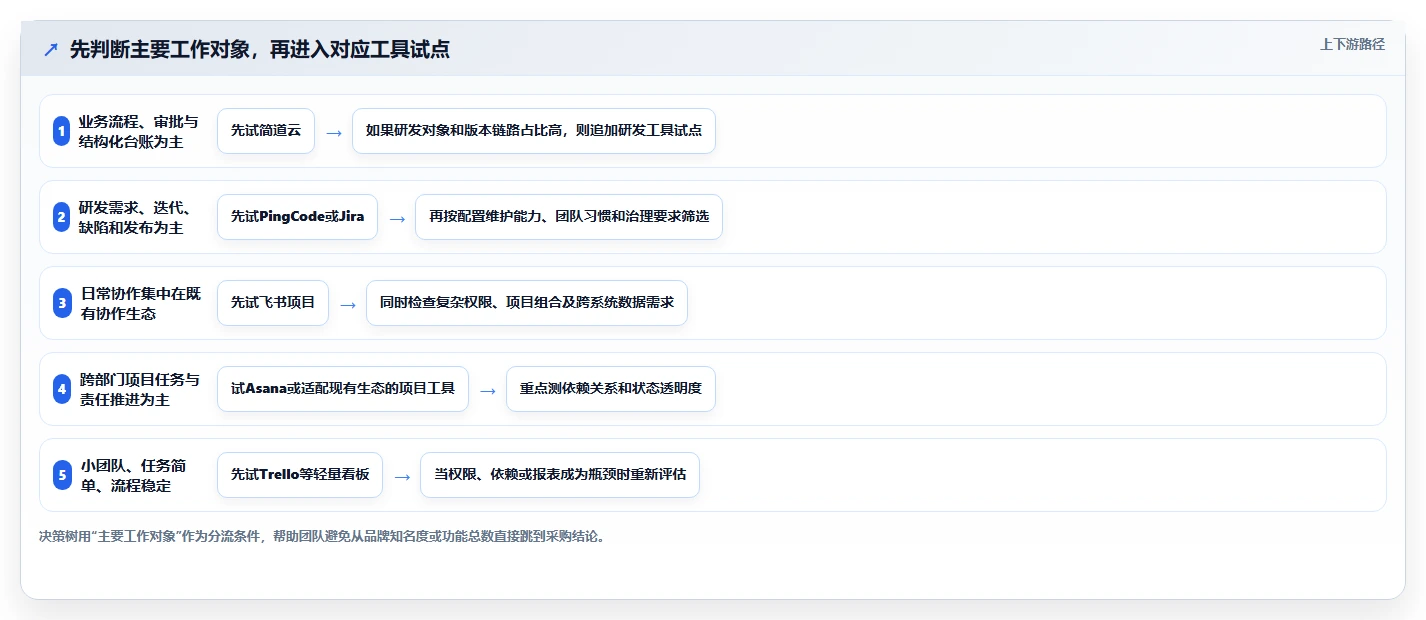Click the footnote starting 决策树用
Viewport: 1426px width, 620px height.
[323, 536]
